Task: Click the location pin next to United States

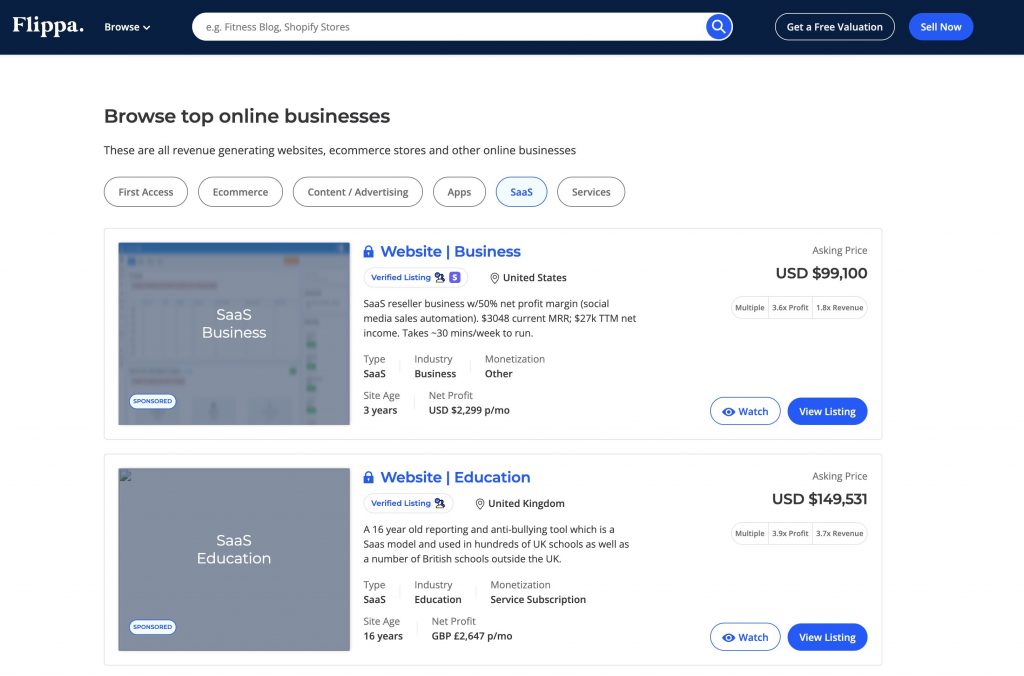Action: pyautogui.click(x=495, y=277)
